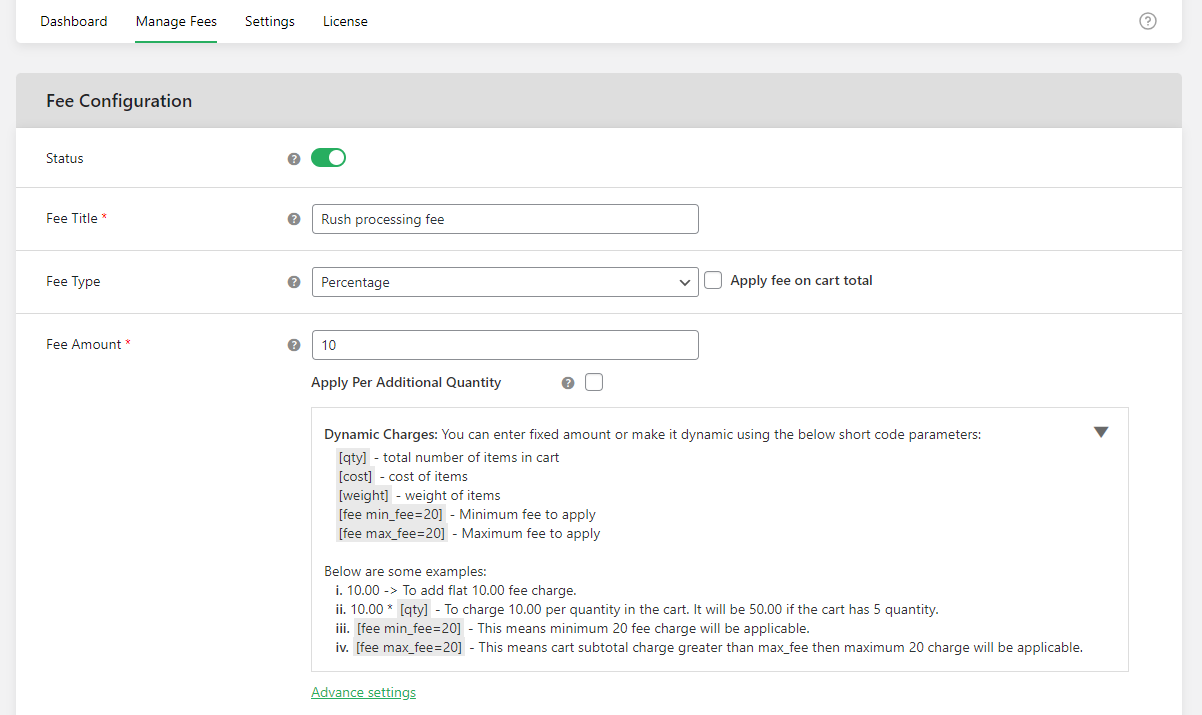This screenshot has height=715, width=1202.
Task: Select the Dynamic Charges bold heading
Action: tap(381, 435)
